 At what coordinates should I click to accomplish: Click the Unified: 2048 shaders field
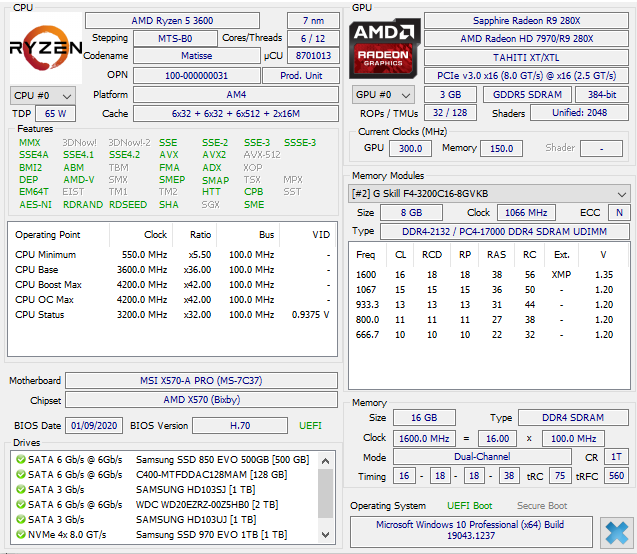pos(579,113)
